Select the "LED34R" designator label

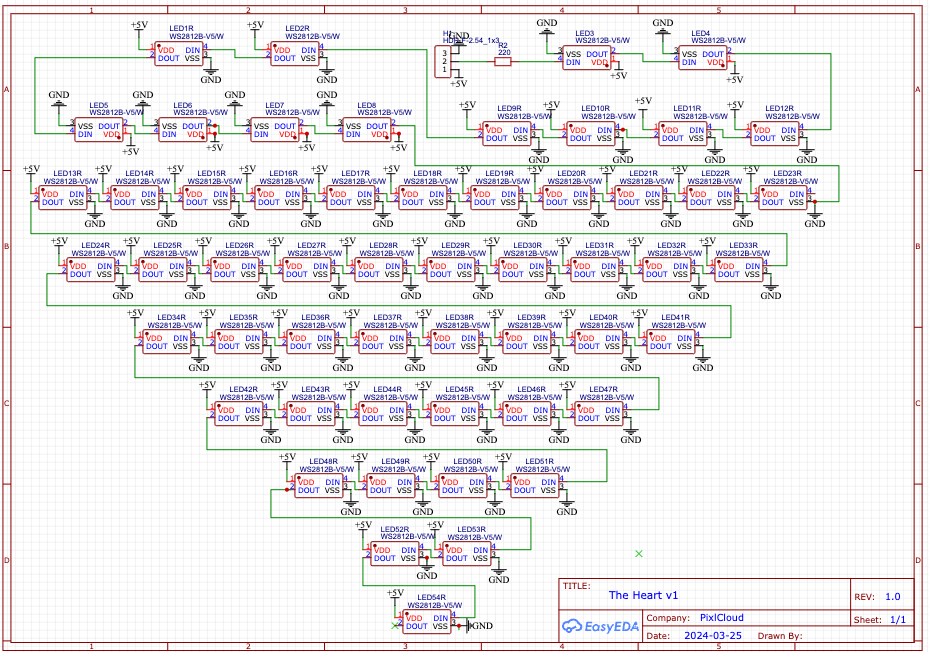171,317
